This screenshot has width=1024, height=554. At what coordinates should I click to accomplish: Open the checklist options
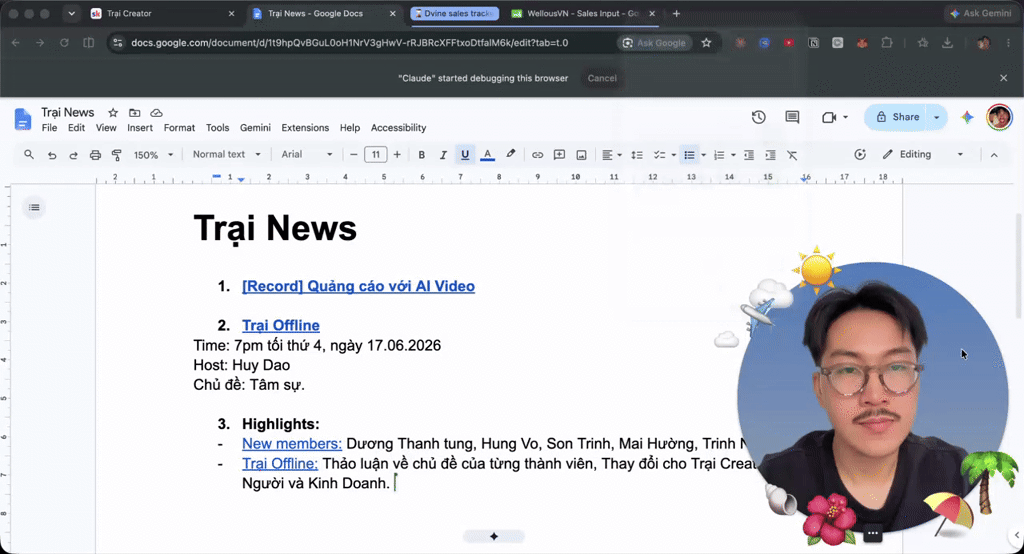[x=664, y=155]
